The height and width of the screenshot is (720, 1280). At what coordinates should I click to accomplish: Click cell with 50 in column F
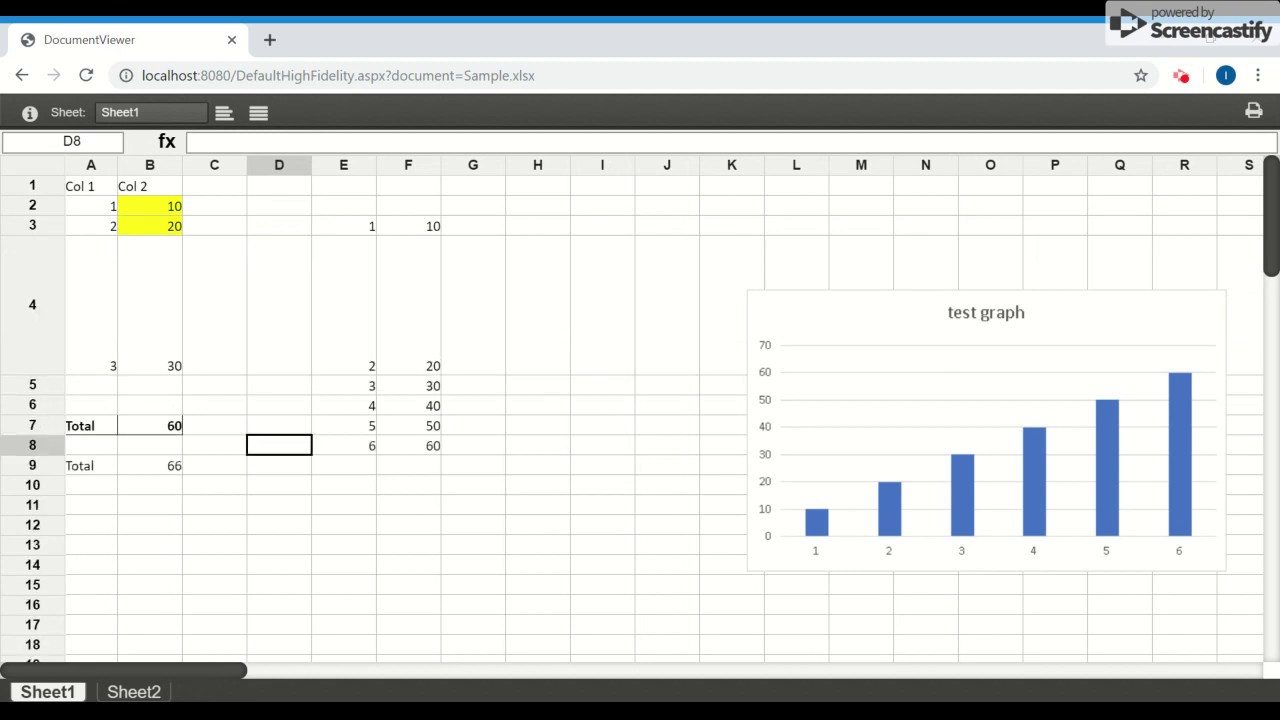click(408, 426)
